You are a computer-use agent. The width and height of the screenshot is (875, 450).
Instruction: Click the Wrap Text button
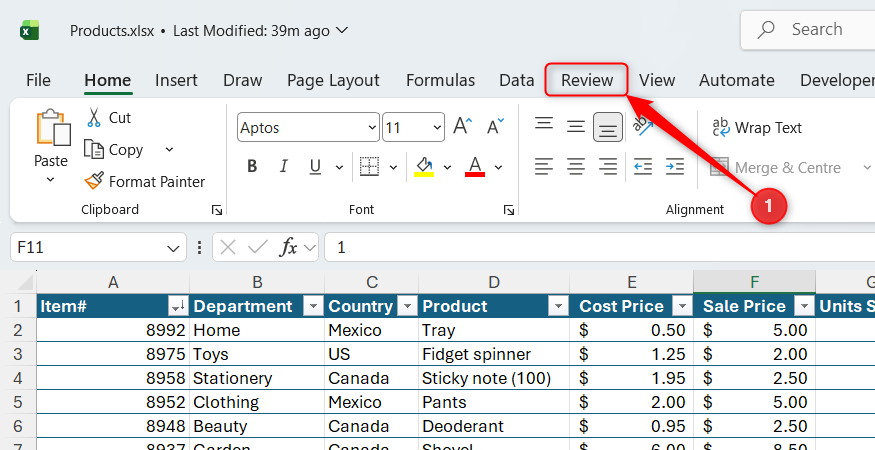pos(757,128)
